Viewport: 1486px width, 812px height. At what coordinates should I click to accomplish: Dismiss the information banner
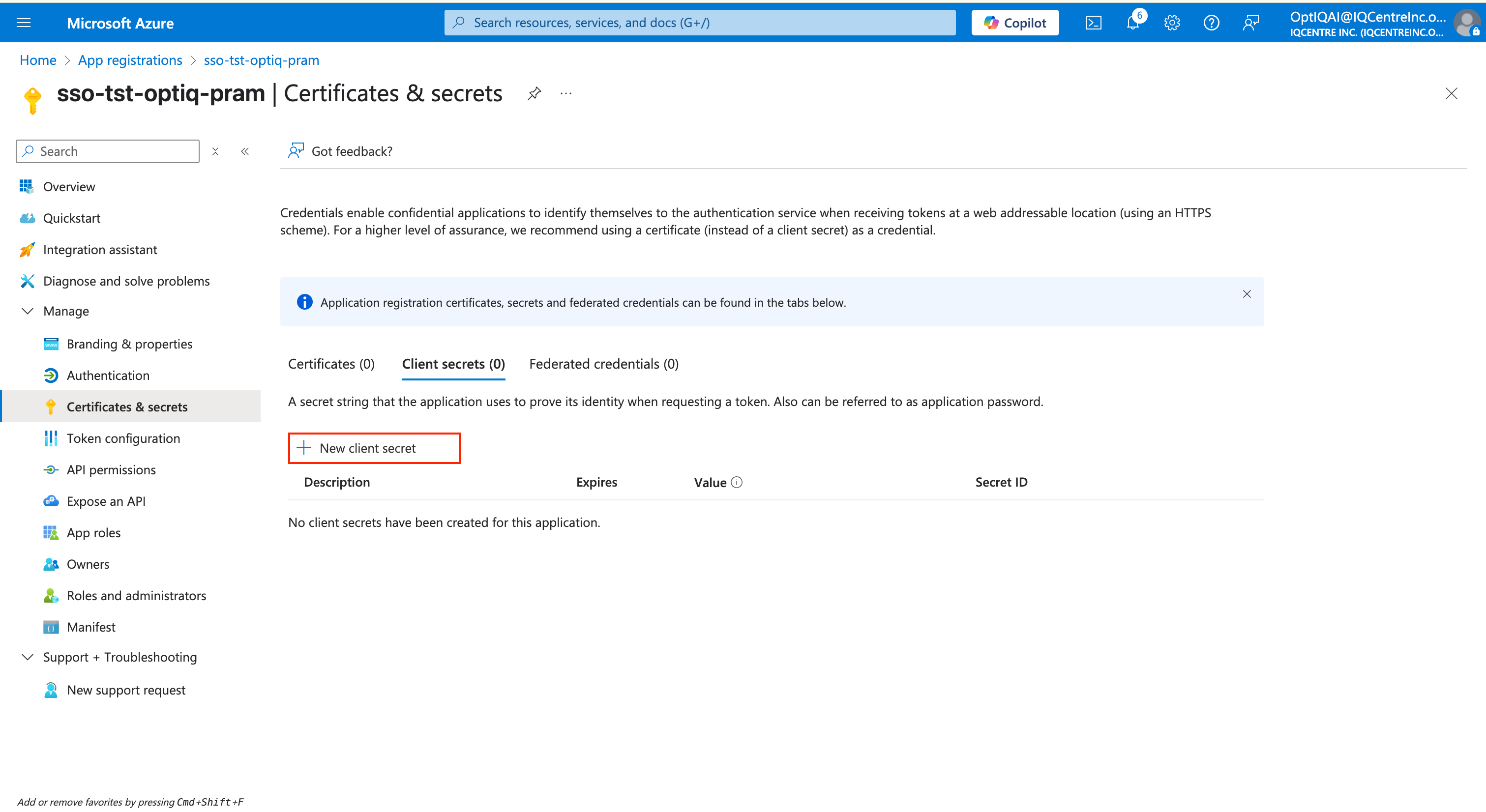(x=1247, y=294)
